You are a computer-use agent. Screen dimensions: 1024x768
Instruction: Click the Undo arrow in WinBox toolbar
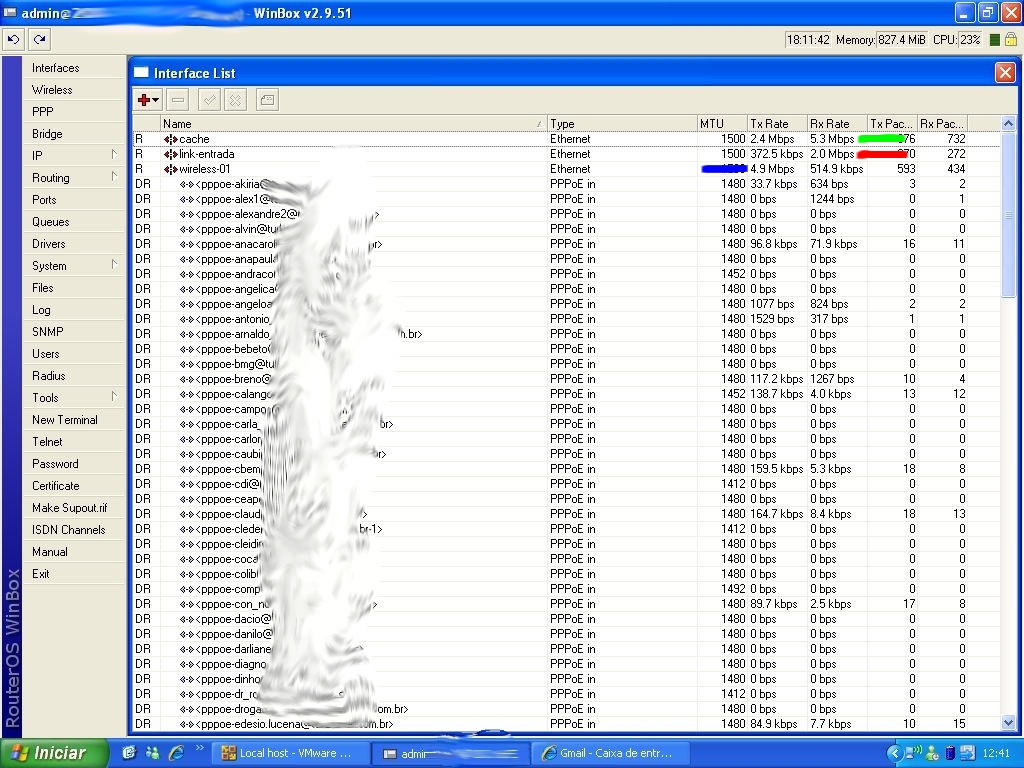tap(13, 40)
